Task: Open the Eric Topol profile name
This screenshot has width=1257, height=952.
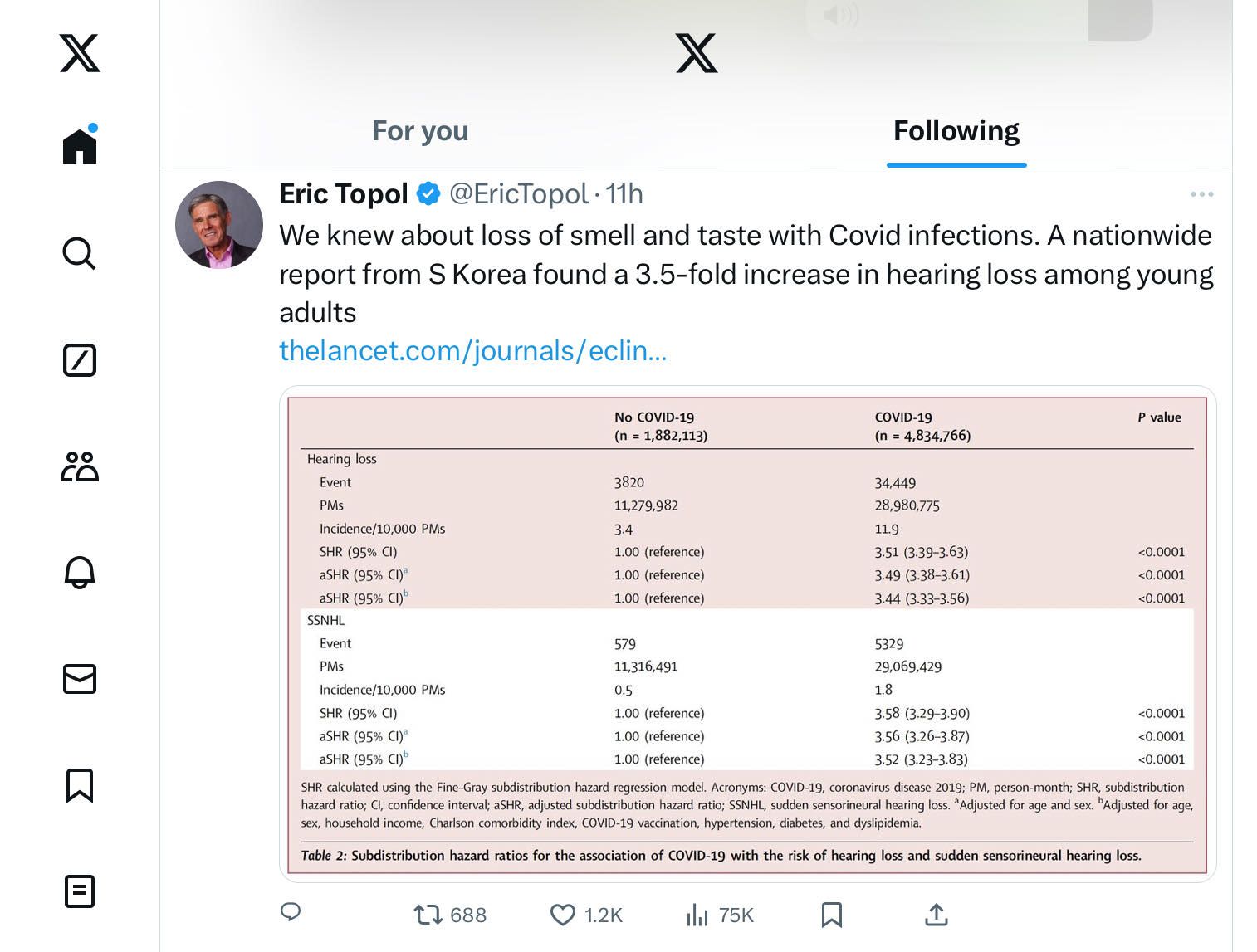Action: click(344, 194)
